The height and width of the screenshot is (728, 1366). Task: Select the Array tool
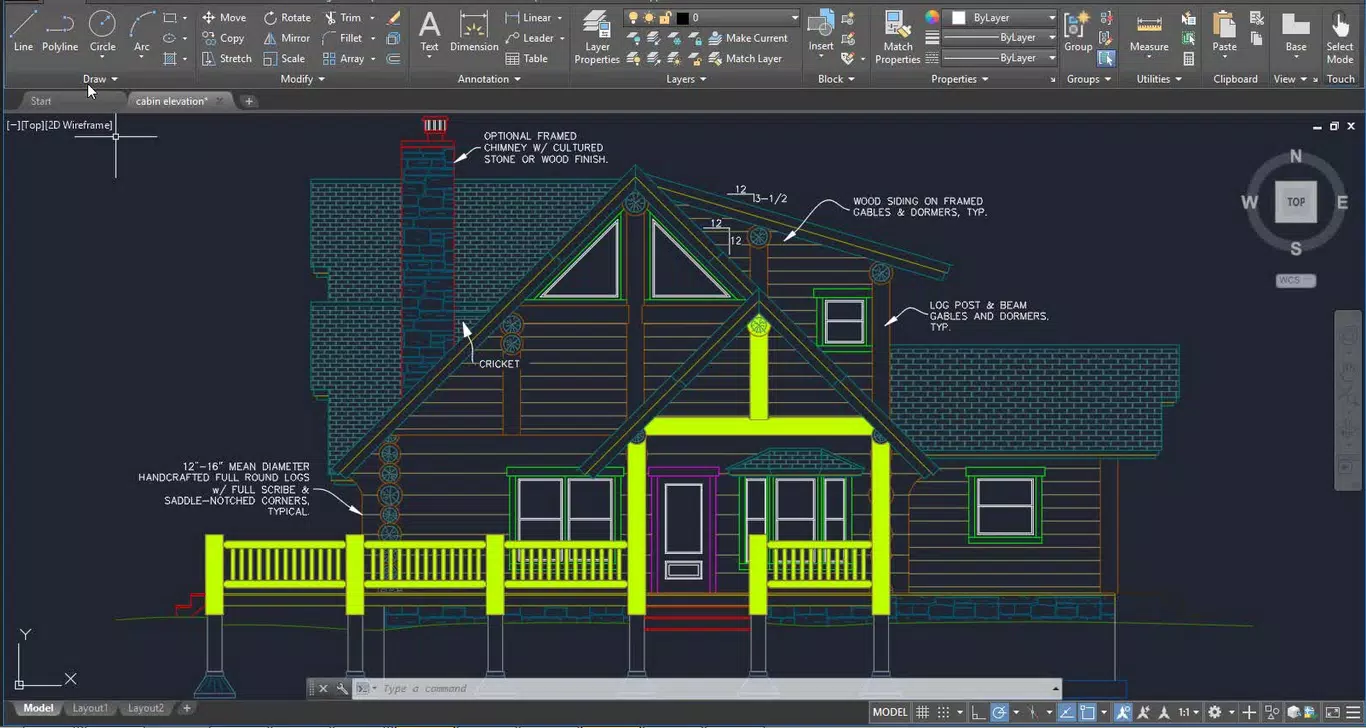(x=343, y=58)
